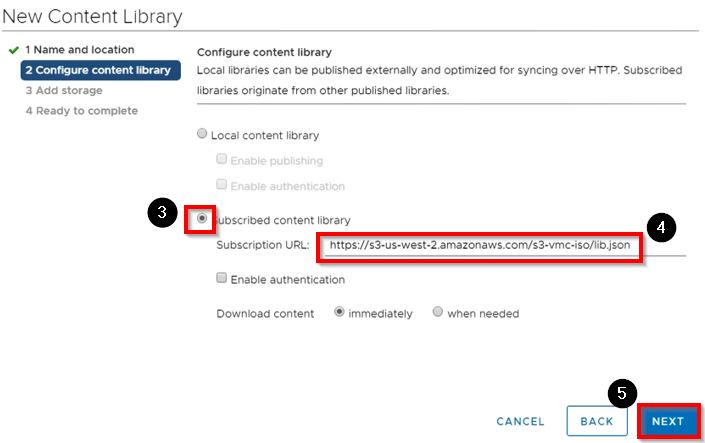Screen dimensions: 705x443
Task: Open step 1 Name and location
Action: (79, 50)
